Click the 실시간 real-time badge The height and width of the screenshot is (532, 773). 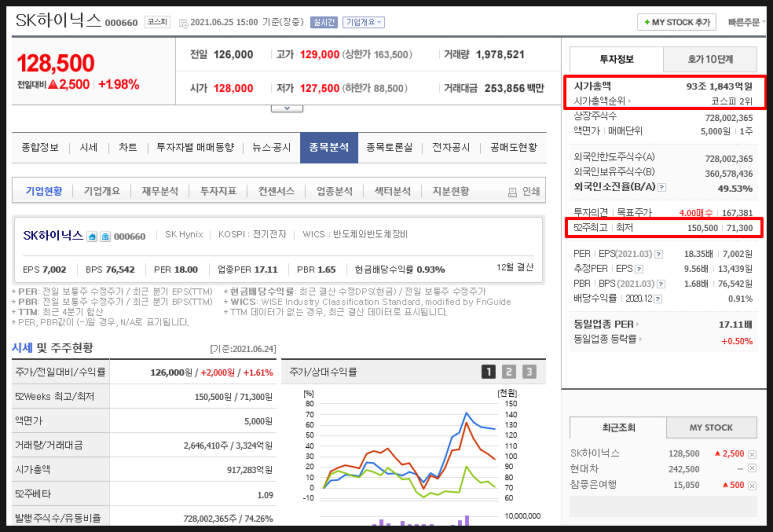(x=323, y=22)
